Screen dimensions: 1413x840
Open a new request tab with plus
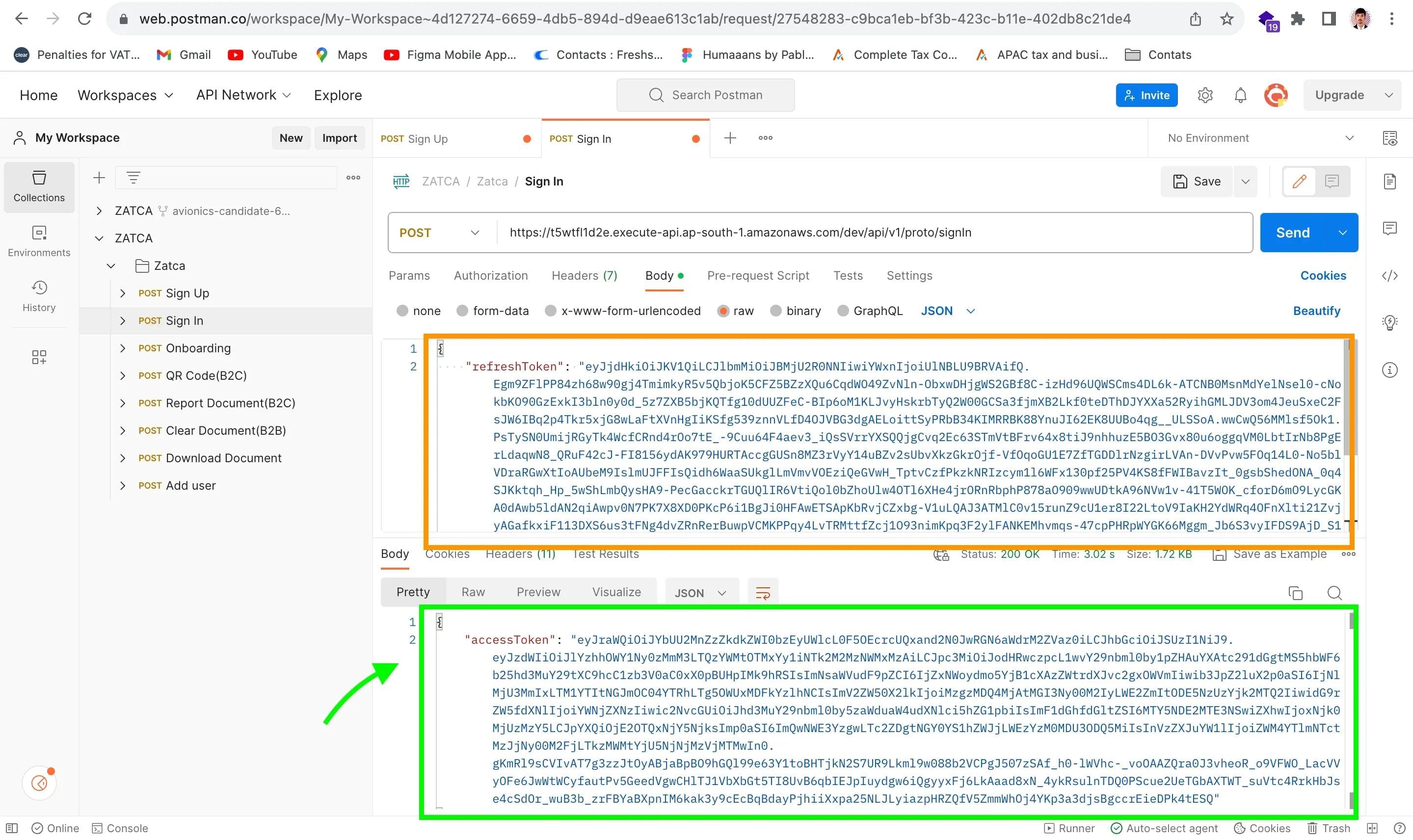point(730,138)
